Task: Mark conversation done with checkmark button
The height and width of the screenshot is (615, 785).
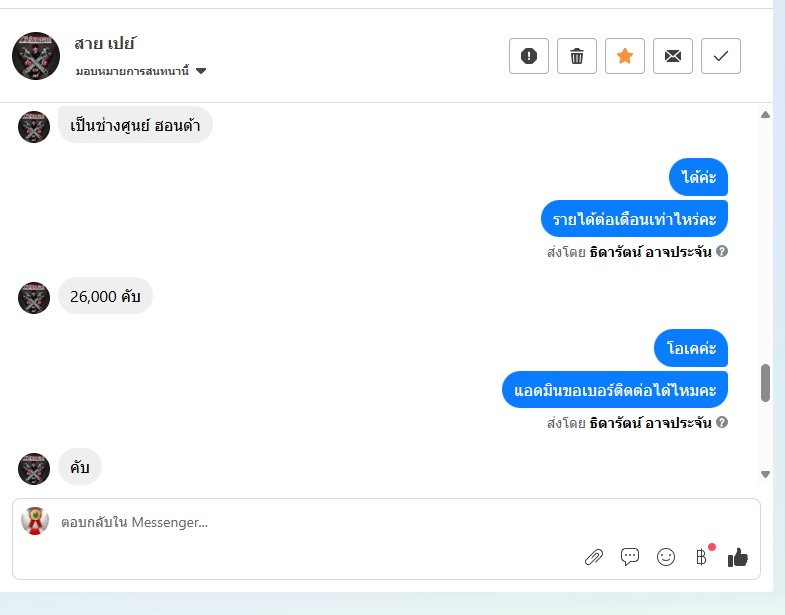Action: pos(721,56)
